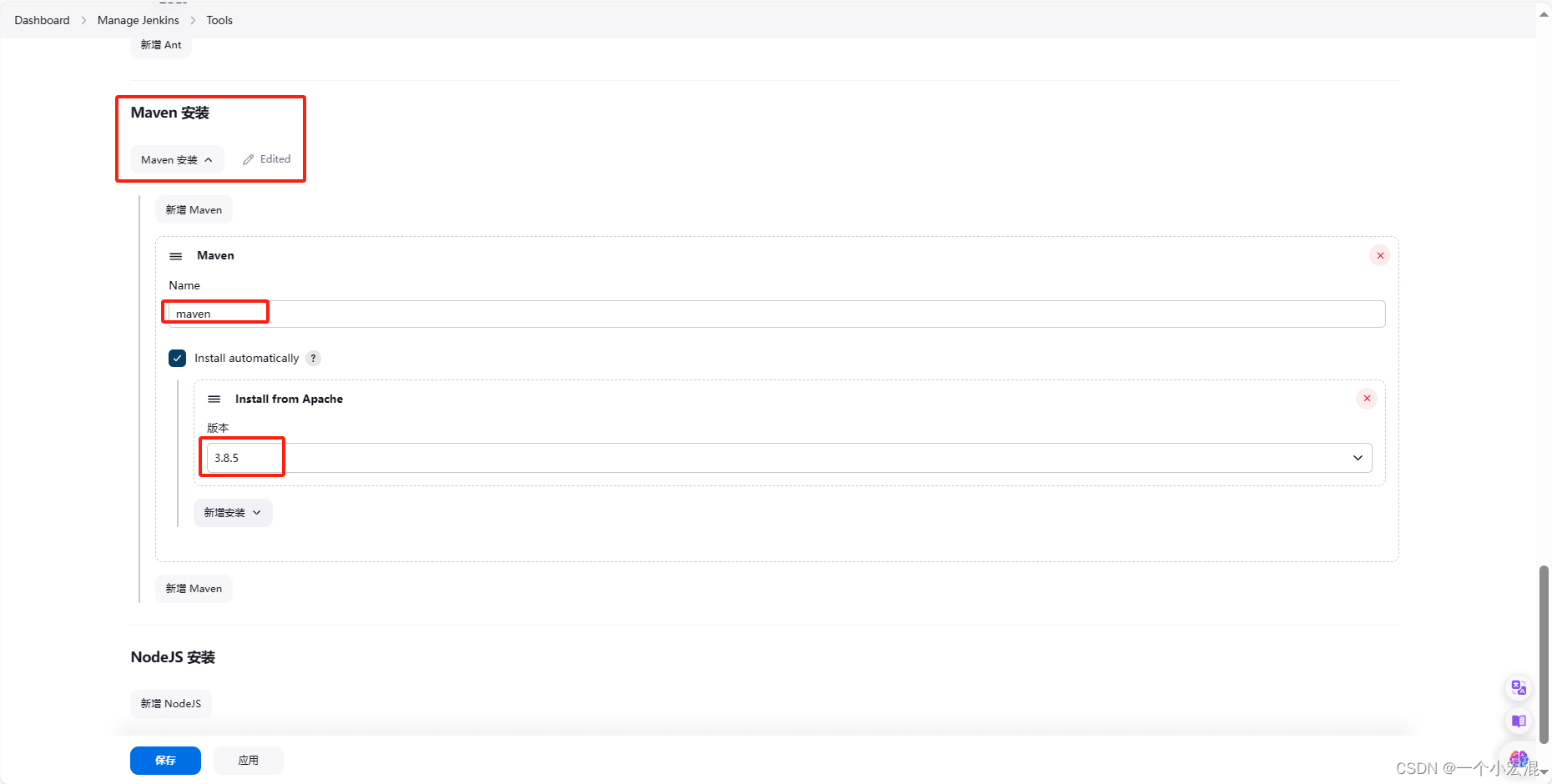Image resolution: width=1552 pixels, height=784 pixels.
Task: Navigate to Dashboard via breadcrumb
Action: 42,20
